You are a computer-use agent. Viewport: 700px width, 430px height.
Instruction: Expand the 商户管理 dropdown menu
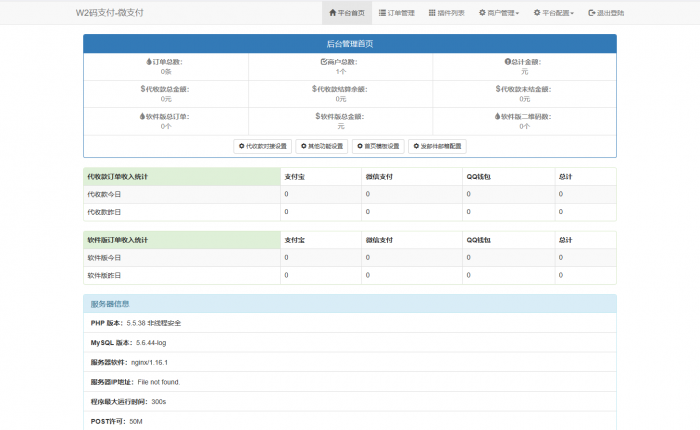click(x=498, y=13)
